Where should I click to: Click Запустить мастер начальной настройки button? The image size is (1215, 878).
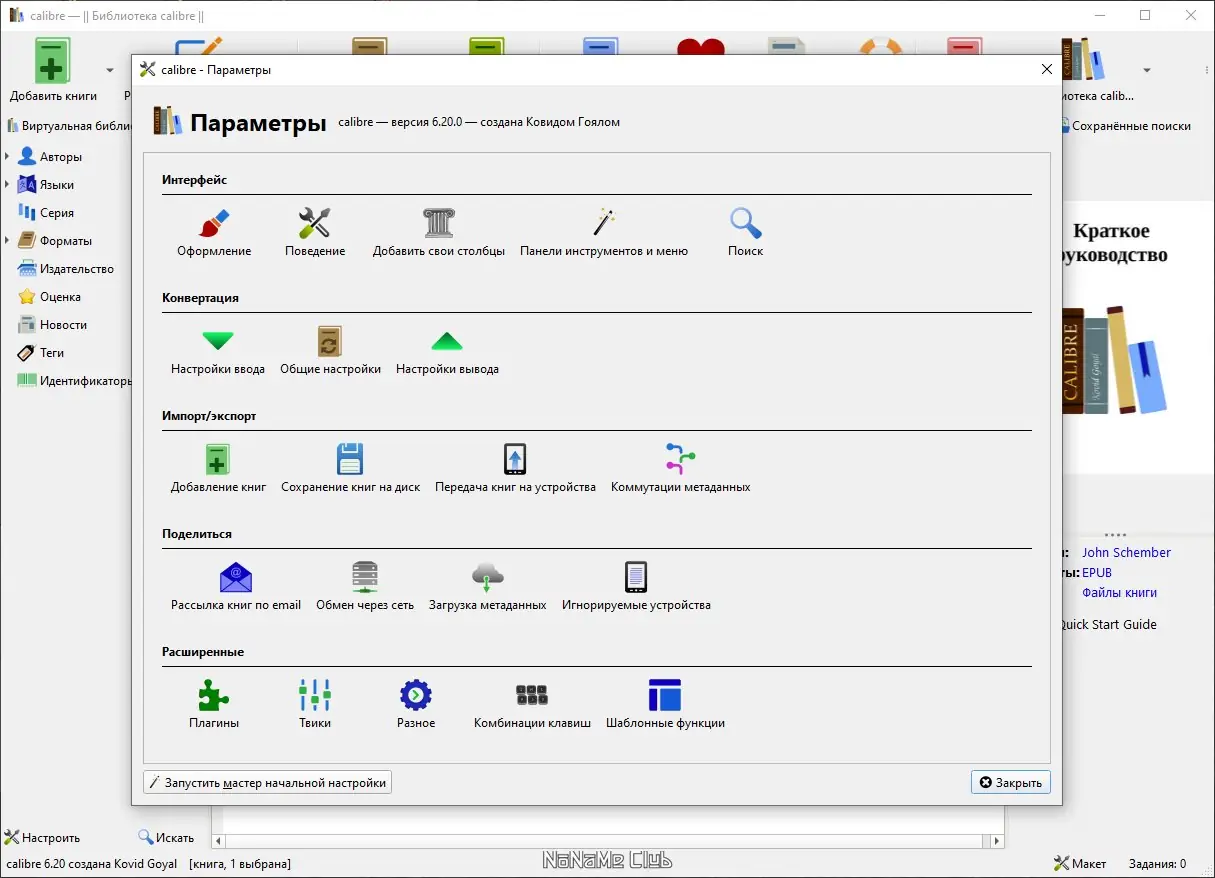click(x=267, y=782)
